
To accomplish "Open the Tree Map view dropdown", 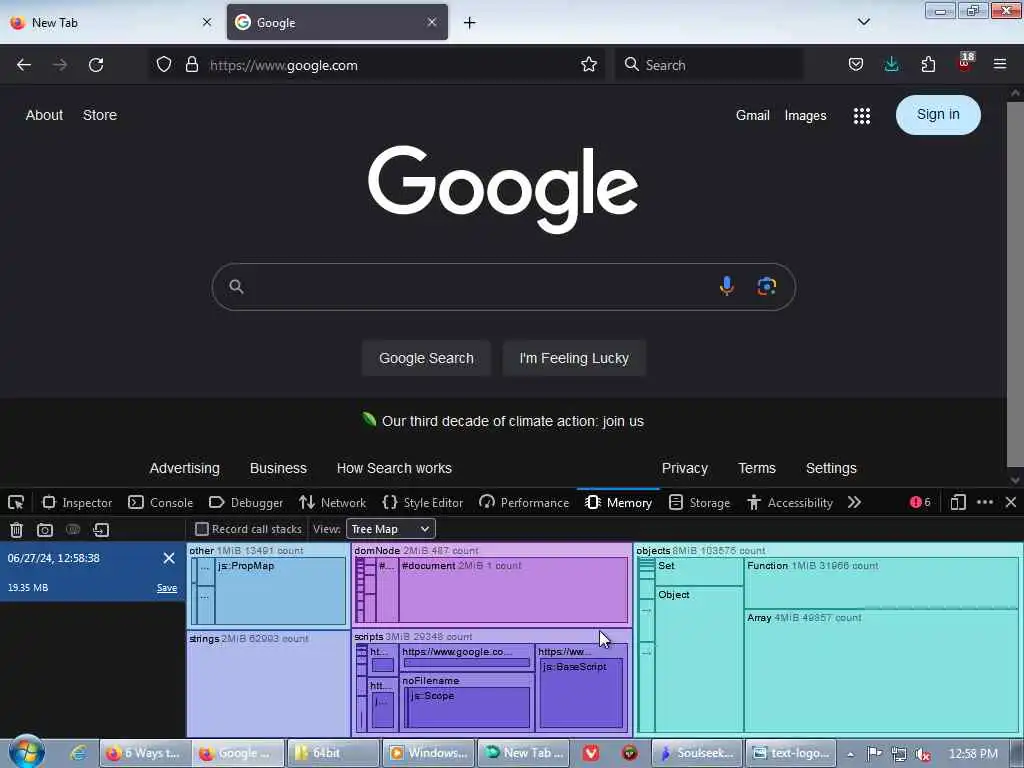I will [391, 529].
